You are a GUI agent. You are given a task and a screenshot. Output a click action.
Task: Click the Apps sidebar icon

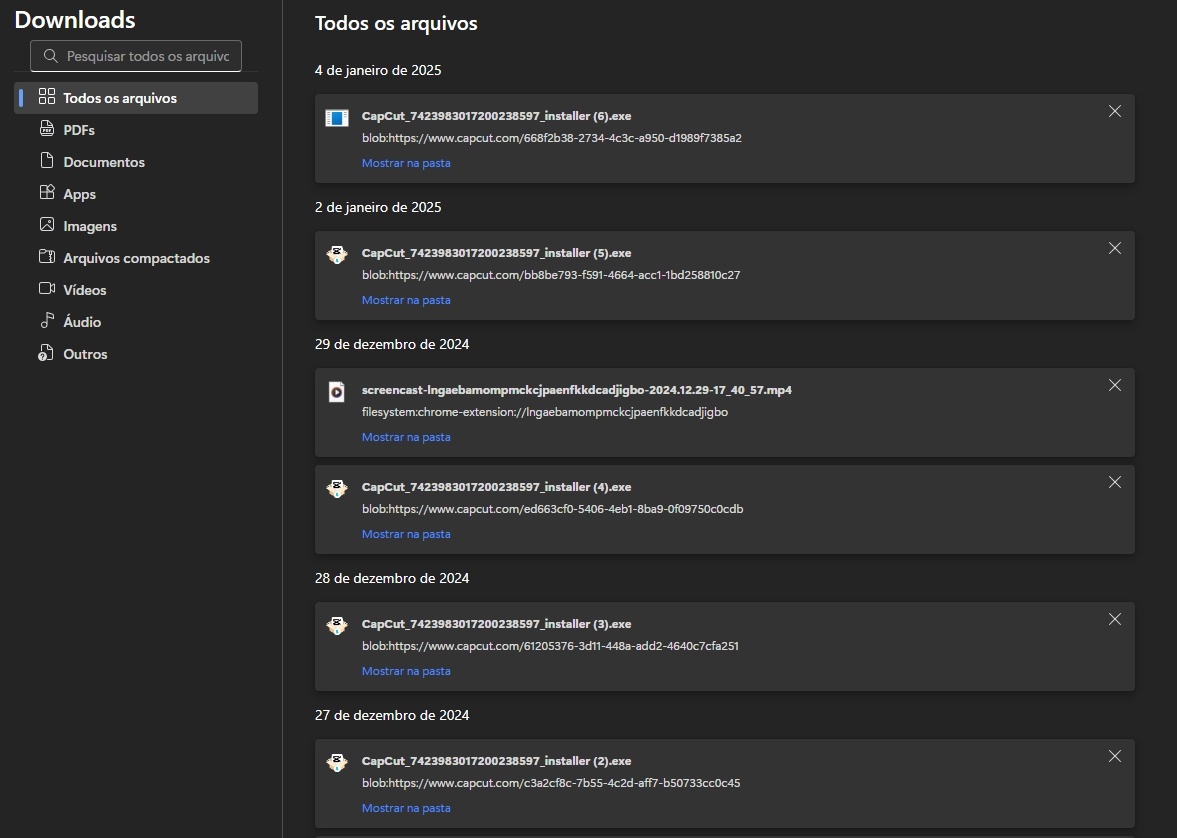pos(47,192)
